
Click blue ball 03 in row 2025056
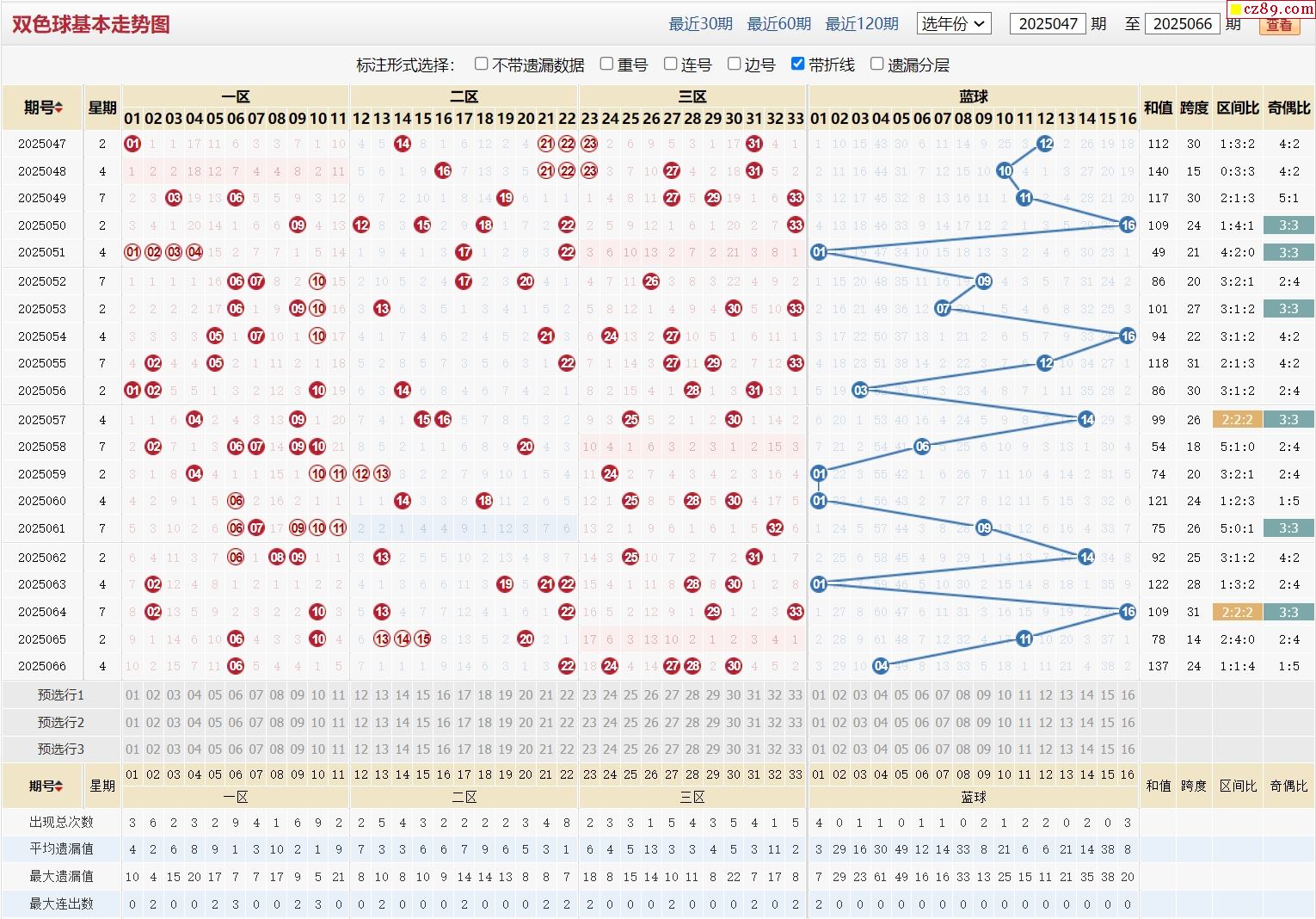[x=860, y=391]
